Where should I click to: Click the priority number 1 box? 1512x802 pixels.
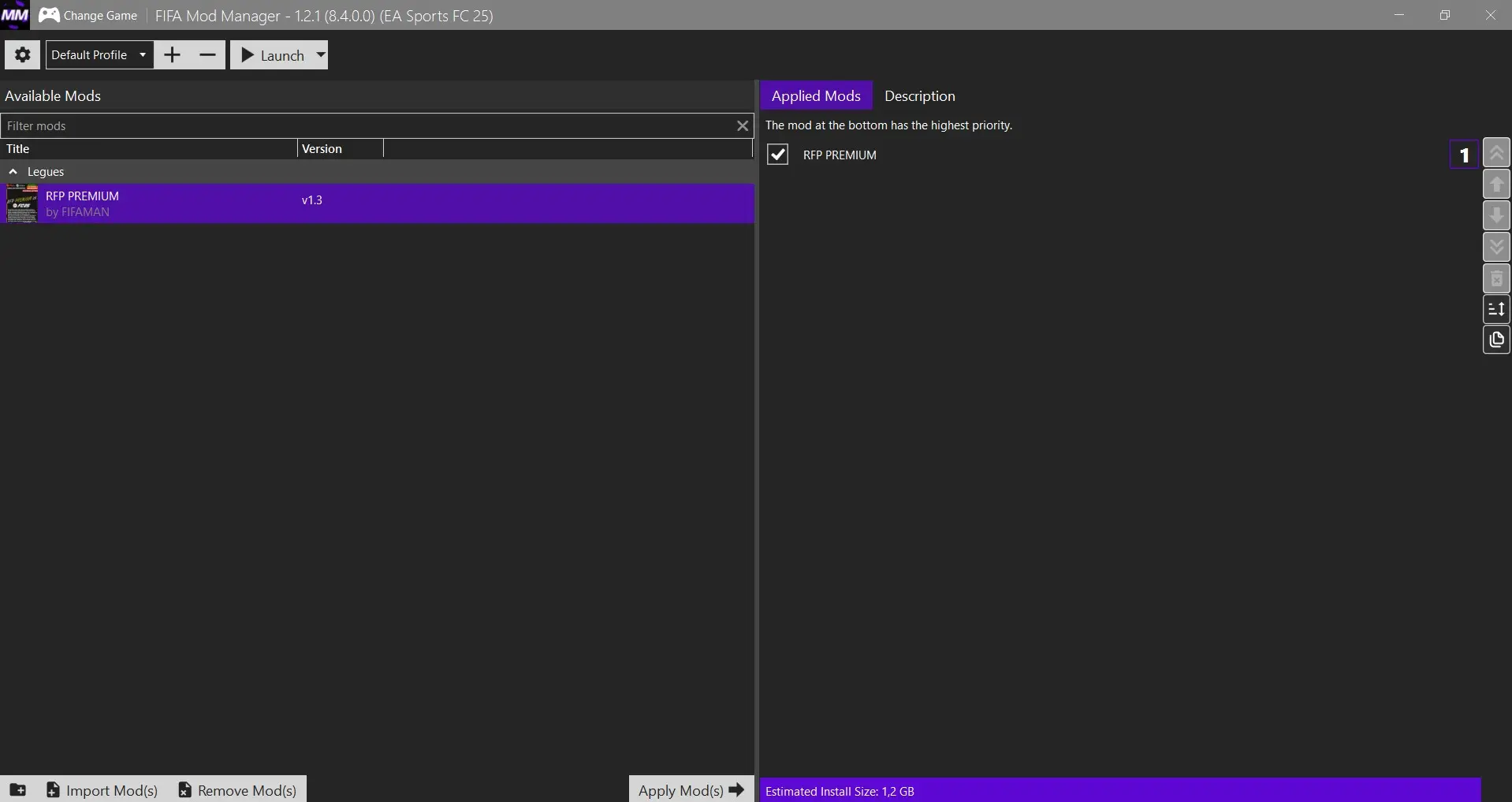click(1464, 155)
